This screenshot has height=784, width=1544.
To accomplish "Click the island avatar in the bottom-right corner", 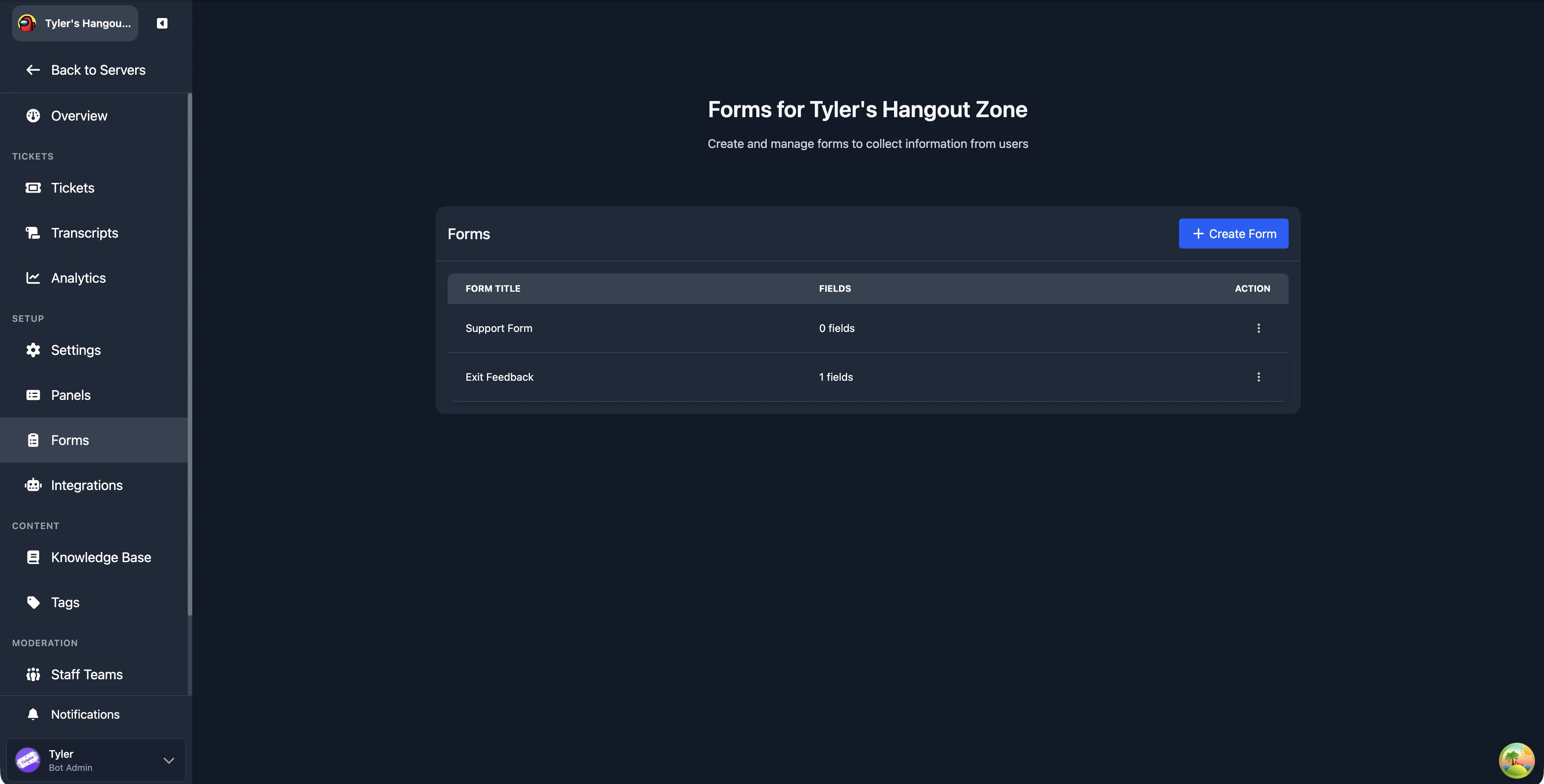I will (x=1517, y=760).
